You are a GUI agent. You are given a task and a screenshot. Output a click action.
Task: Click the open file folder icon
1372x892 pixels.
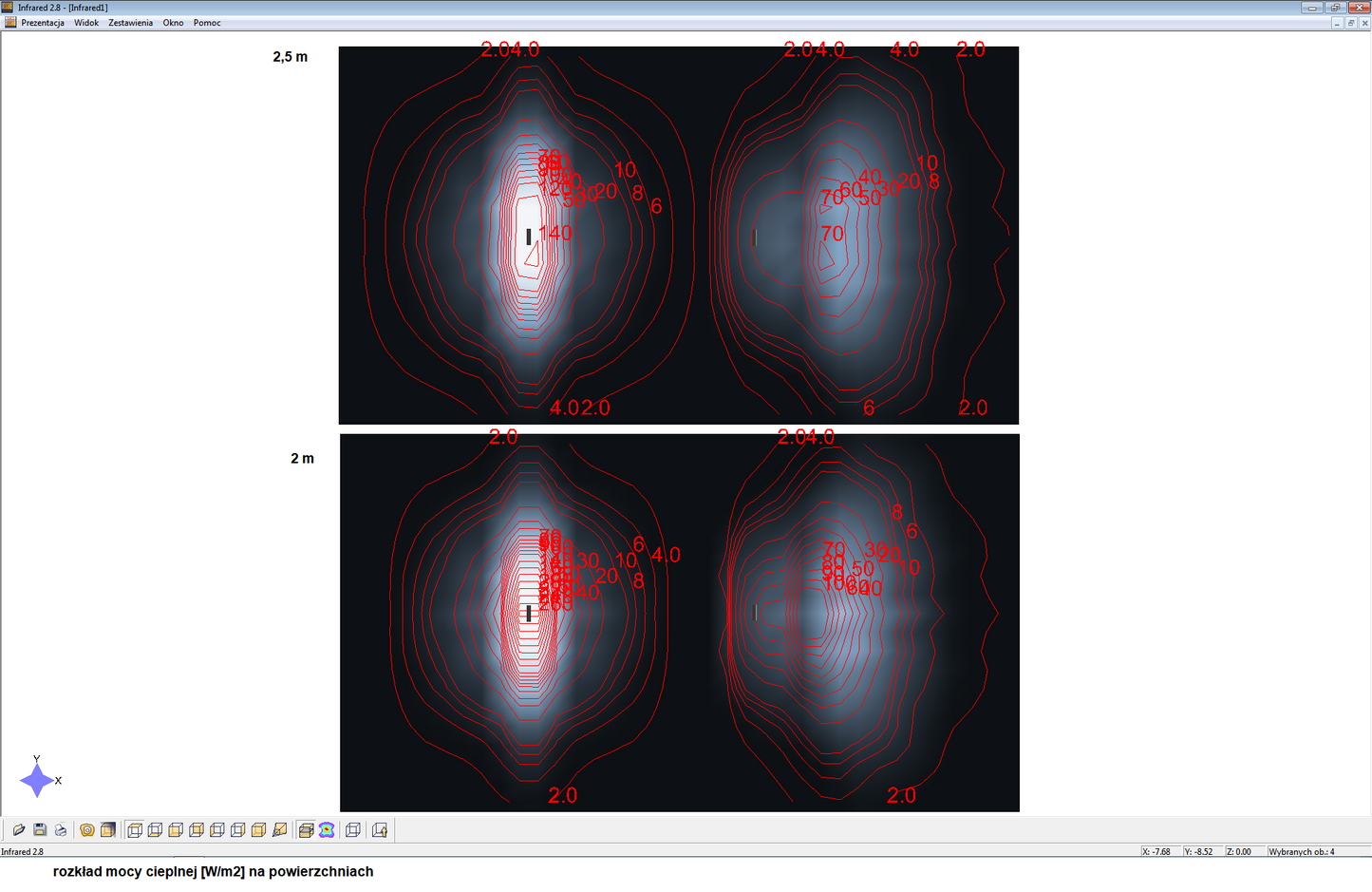pos(19,830)
